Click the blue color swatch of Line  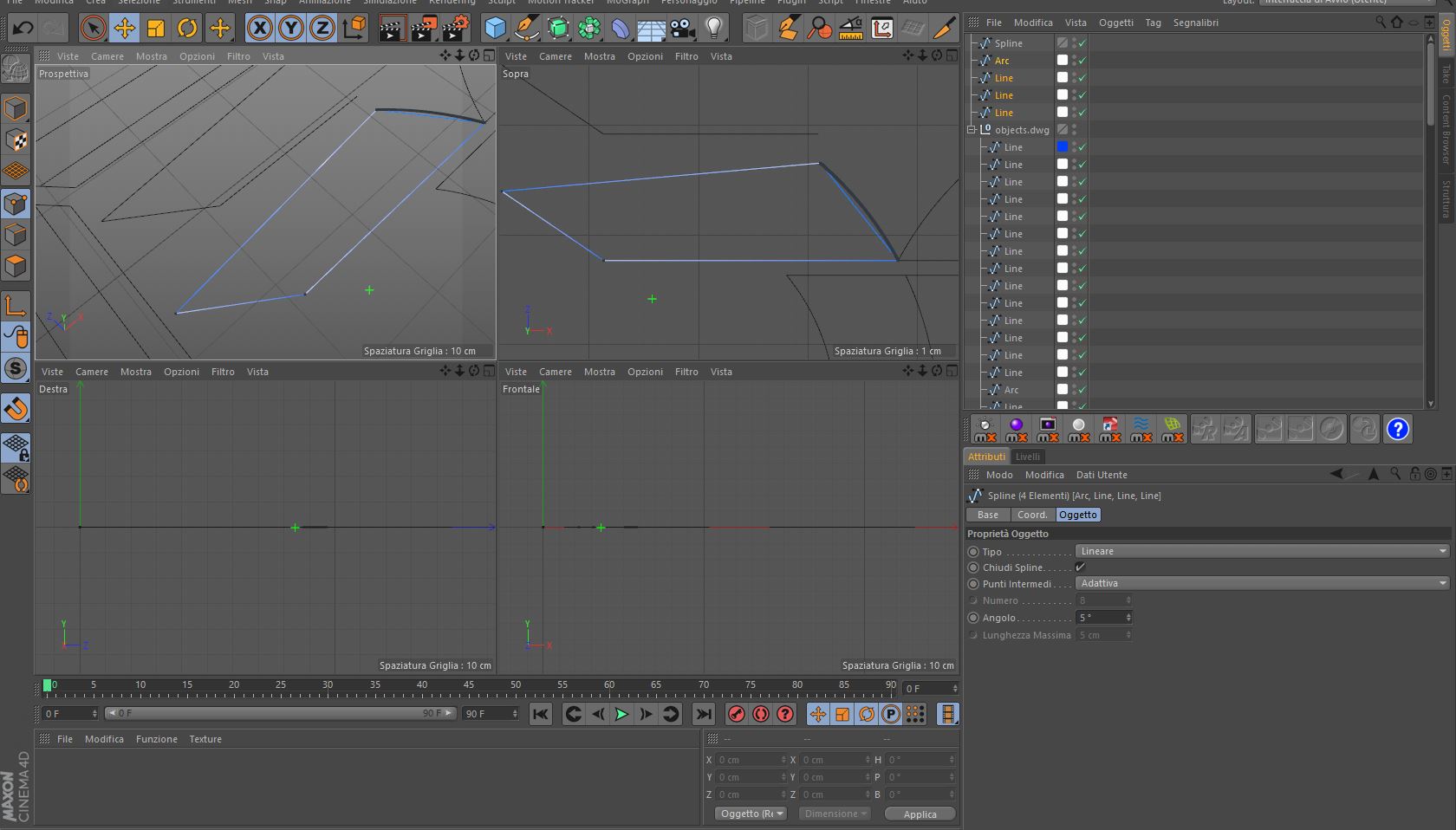[1063, 147]
